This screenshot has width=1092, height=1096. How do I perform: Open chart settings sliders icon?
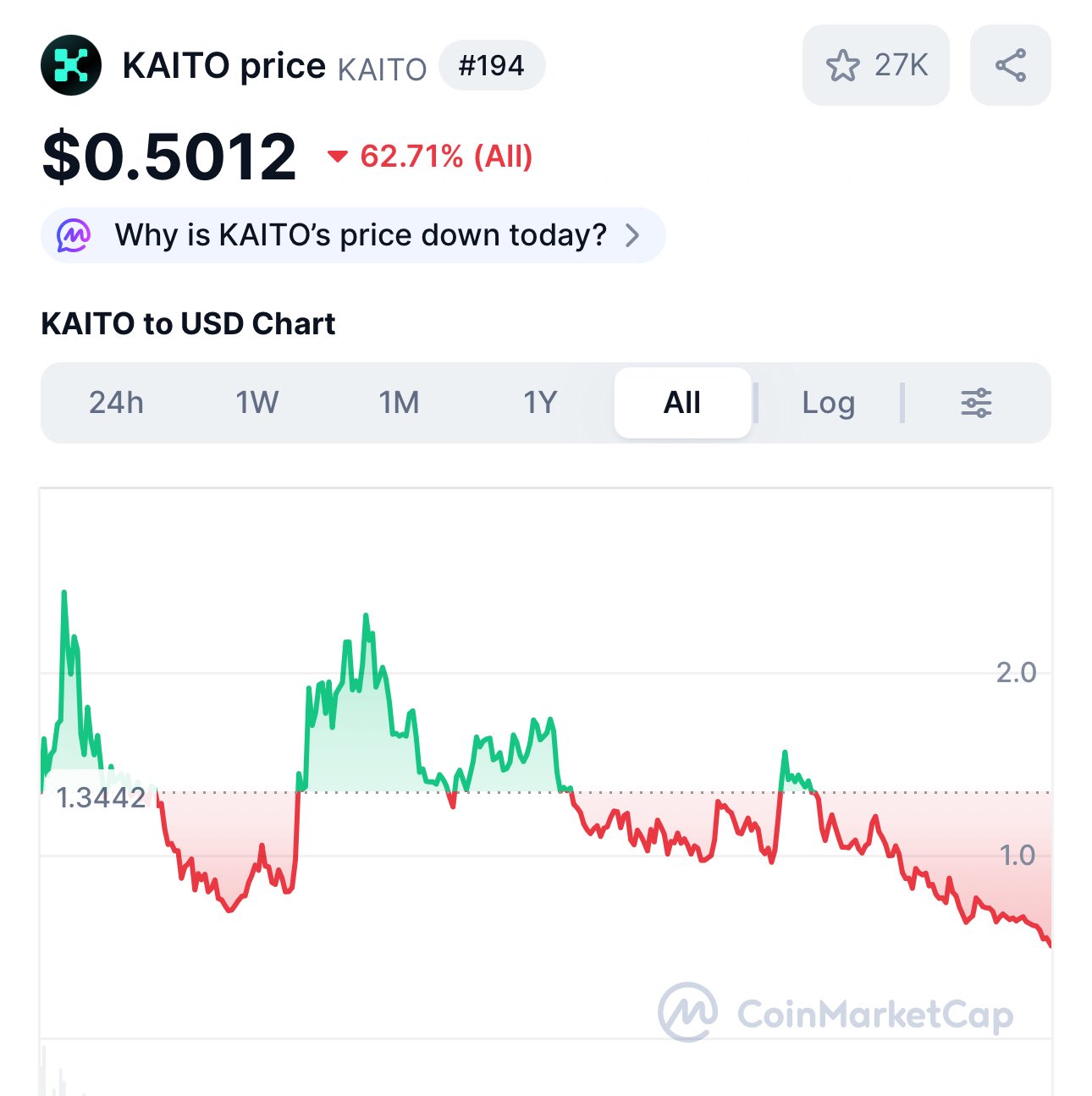point(976,403)
